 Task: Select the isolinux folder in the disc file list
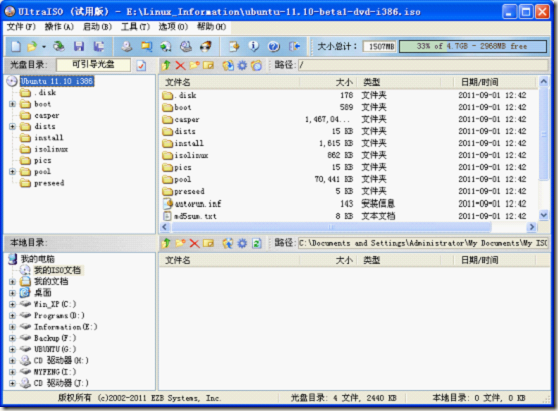191,155
